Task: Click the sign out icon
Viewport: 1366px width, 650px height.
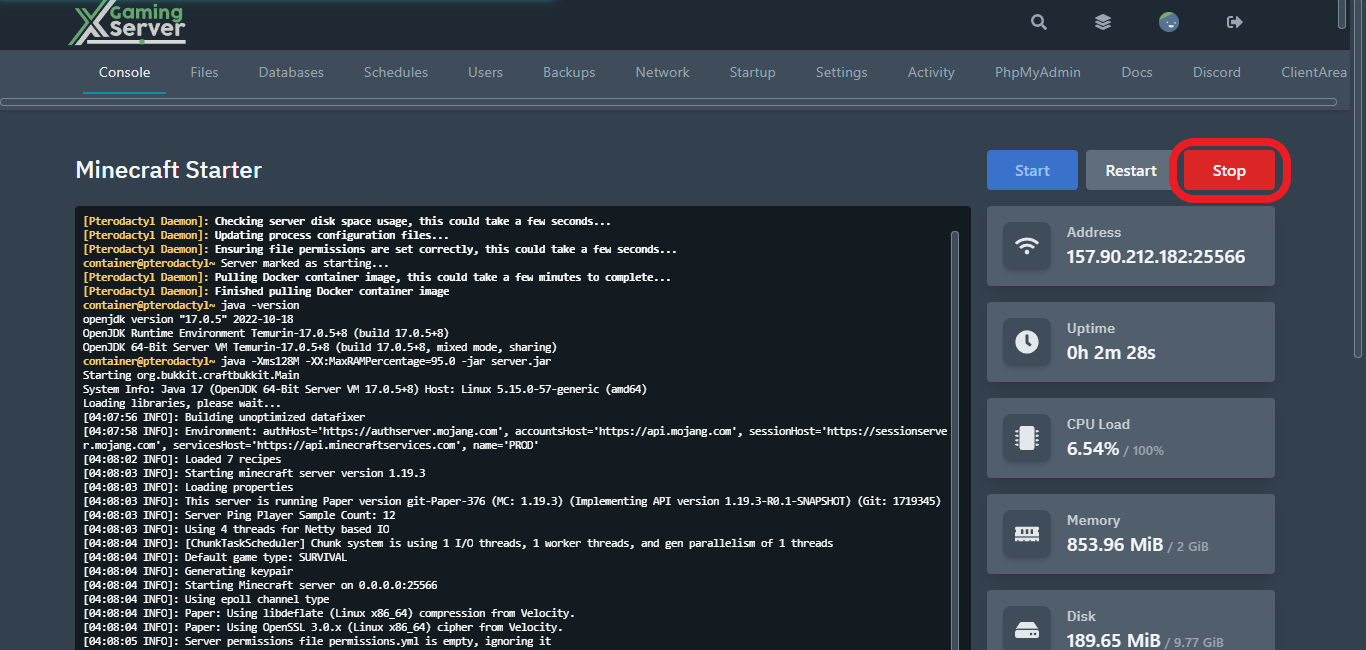Action: (1234, 22)
